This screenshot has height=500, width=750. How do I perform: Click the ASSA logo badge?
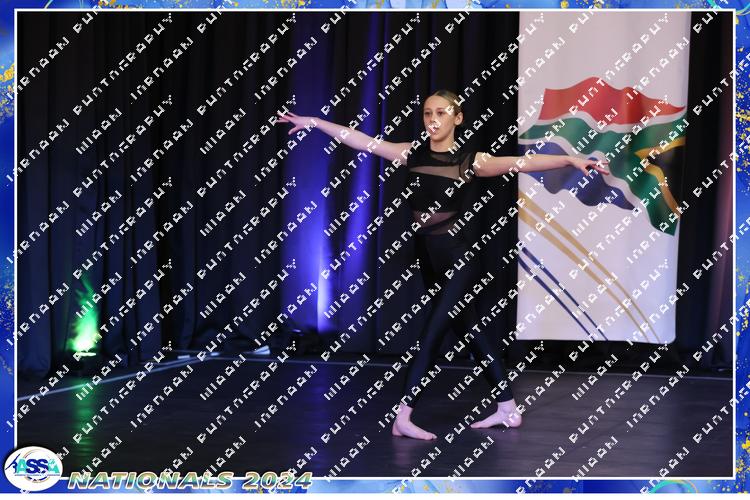pyautogui.click(x=32, y=468)
